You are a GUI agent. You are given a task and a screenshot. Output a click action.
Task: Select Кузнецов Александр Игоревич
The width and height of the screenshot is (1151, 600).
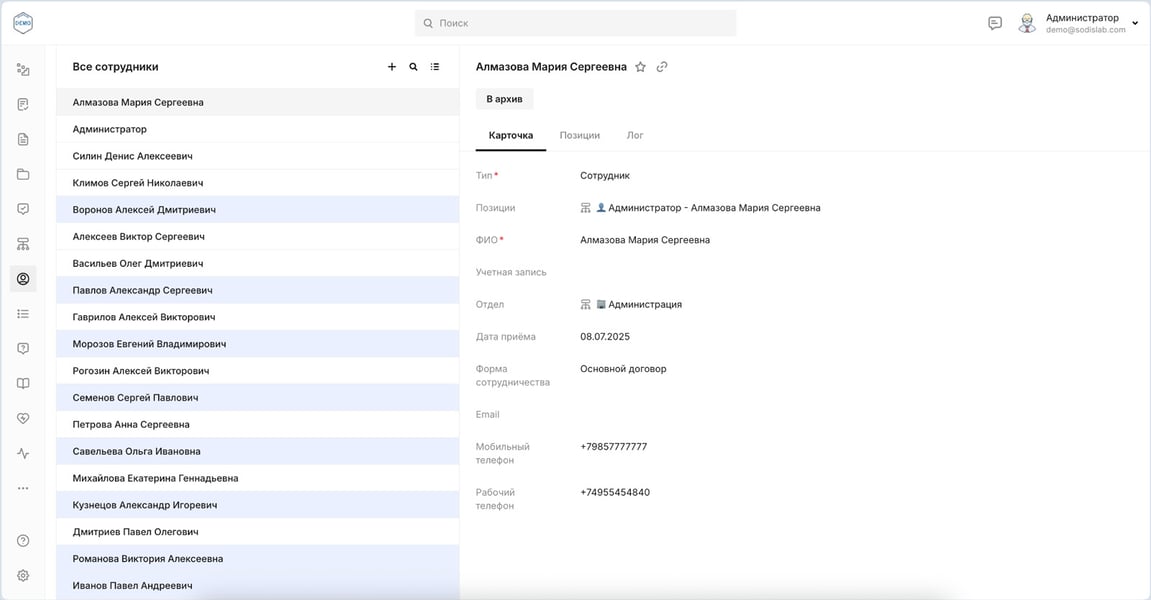(x=258, y=505)
